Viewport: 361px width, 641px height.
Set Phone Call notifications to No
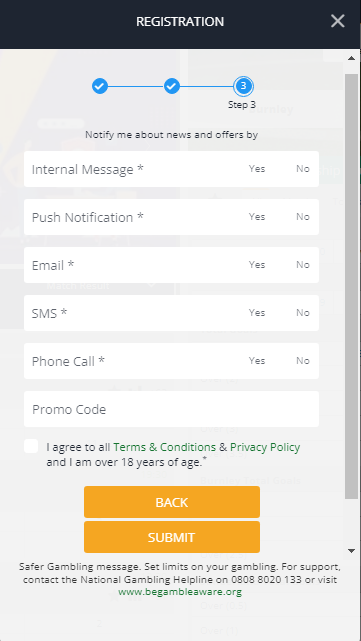pyautogui.click(x=303, y=361)
